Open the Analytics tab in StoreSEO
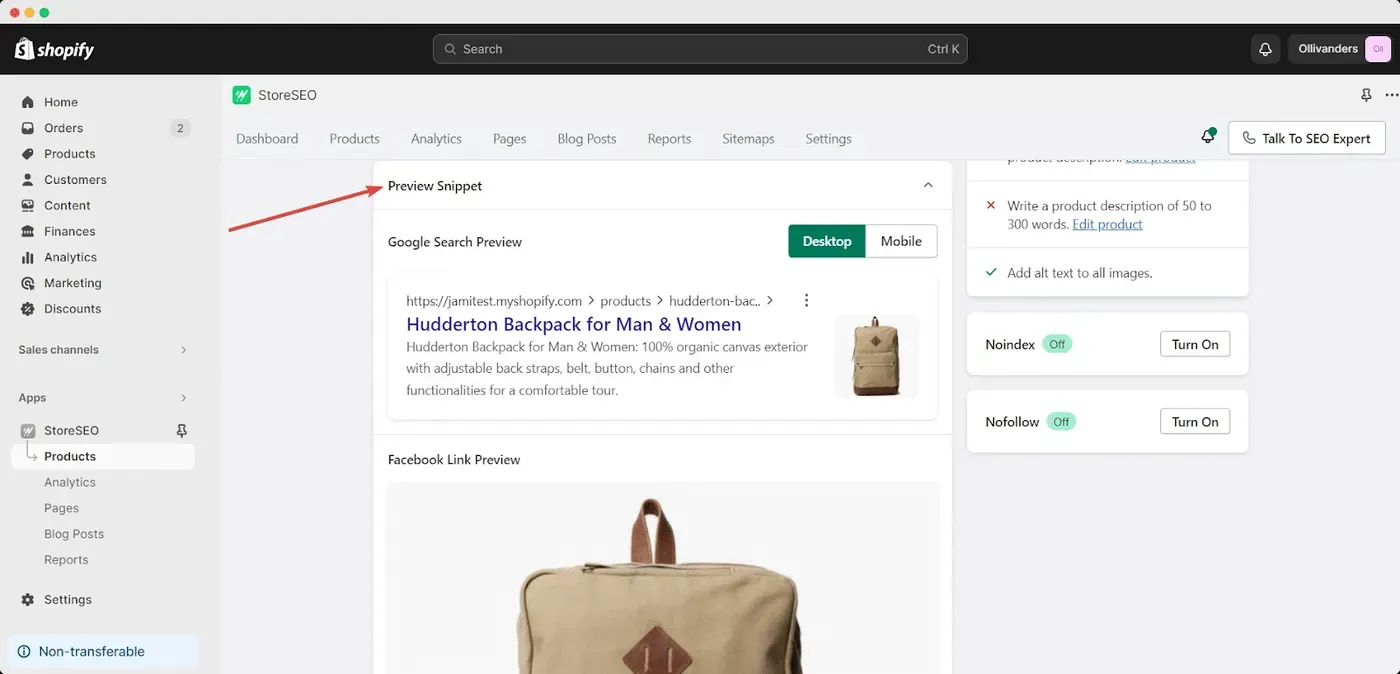 pos(436,139)
